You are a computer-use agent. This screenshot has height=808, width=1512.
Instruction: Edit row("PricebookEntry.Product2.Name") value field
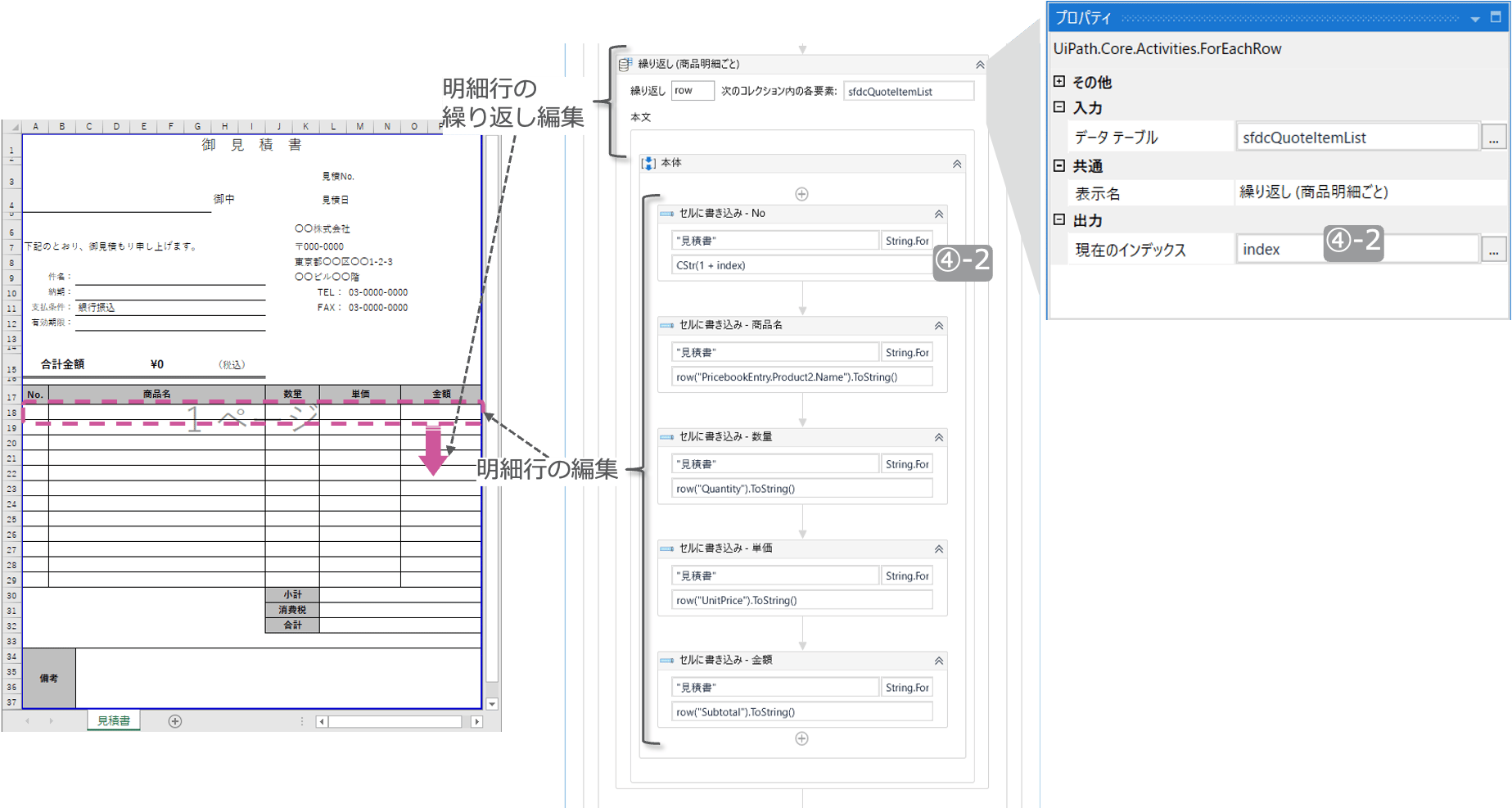pyautogui.click(x=802, y=377)
